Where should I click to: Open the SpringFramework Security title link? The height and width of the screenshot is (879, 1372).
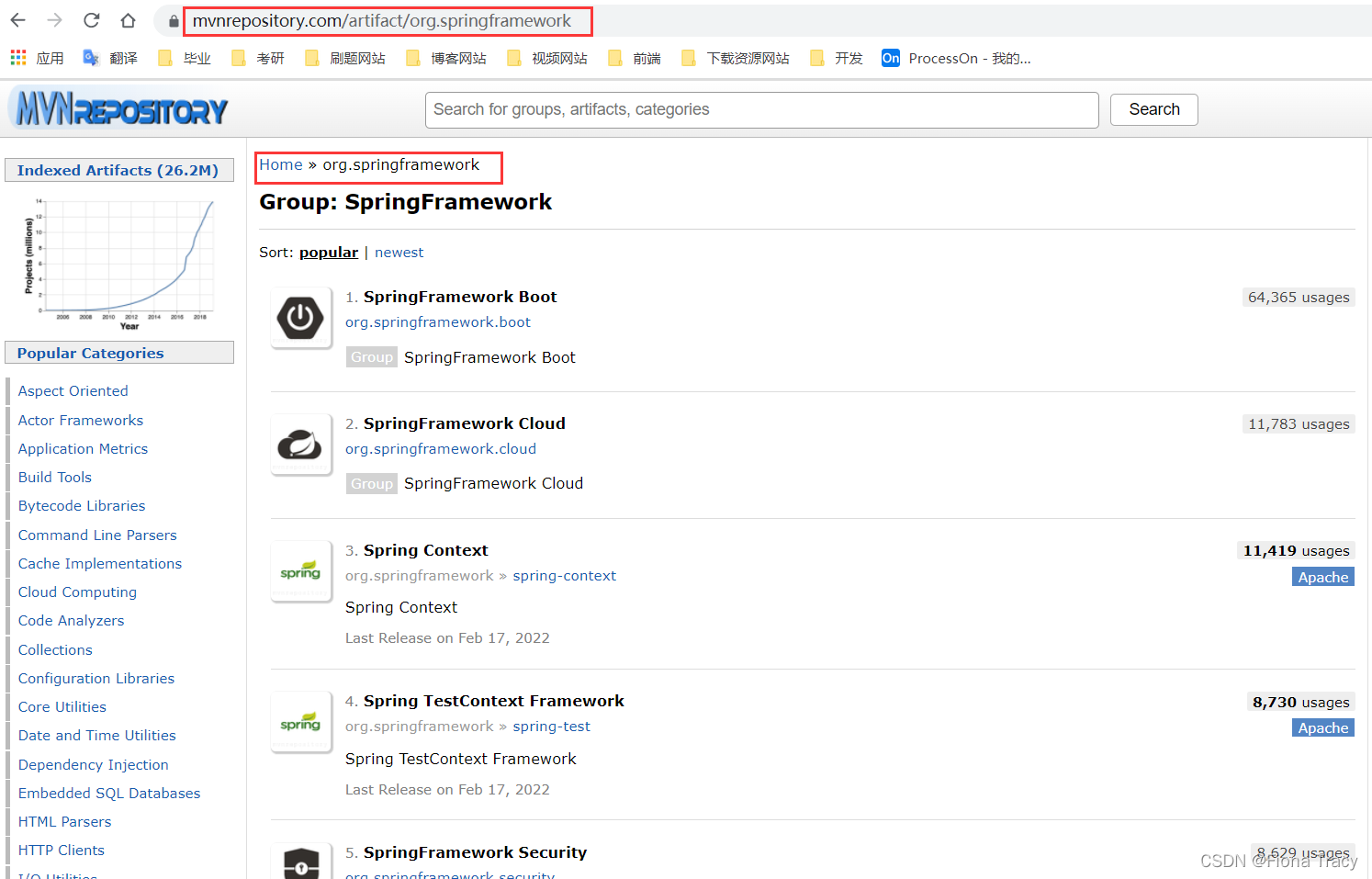475,852
